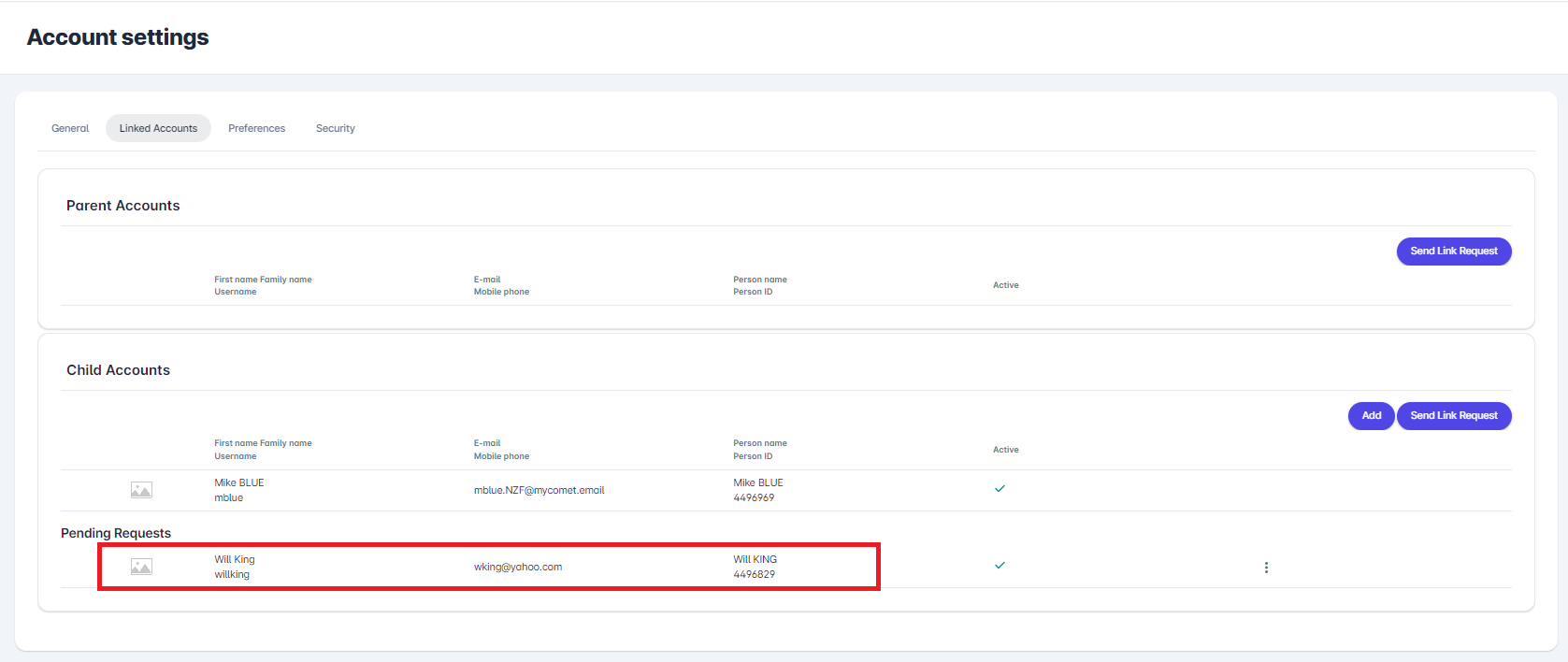Select the username willking in Pending Requests
The image size is (1568, 662).
pyautogui.click(x=232, y=574)
